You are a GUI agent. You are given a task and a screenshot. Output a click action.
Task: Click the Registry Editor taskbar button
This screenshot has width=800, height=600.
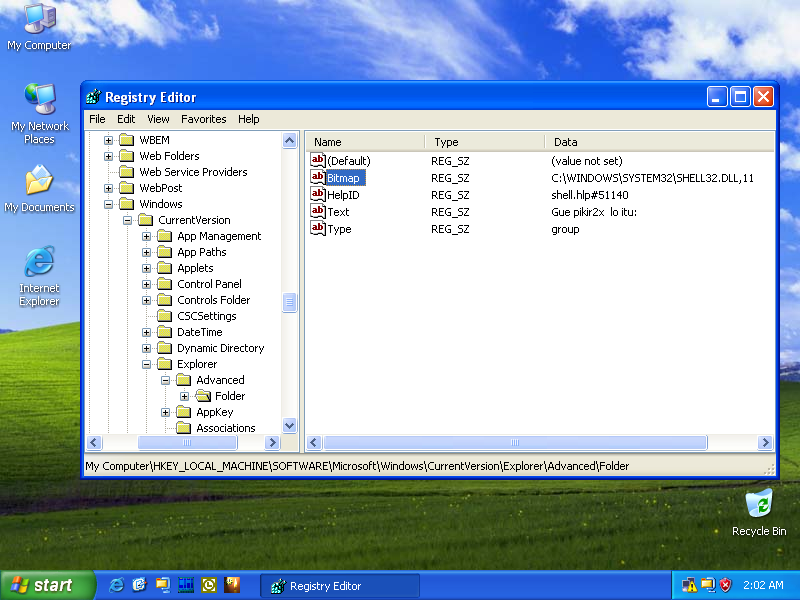pos(340,586)
